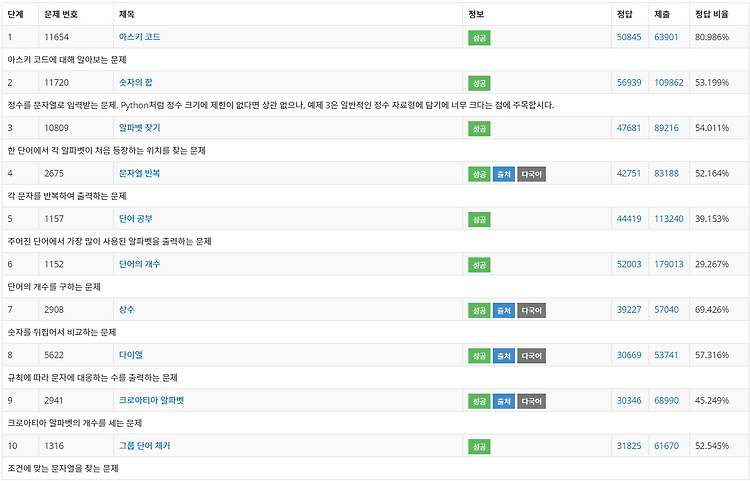Open problem link 다이얼

point(131,355)
